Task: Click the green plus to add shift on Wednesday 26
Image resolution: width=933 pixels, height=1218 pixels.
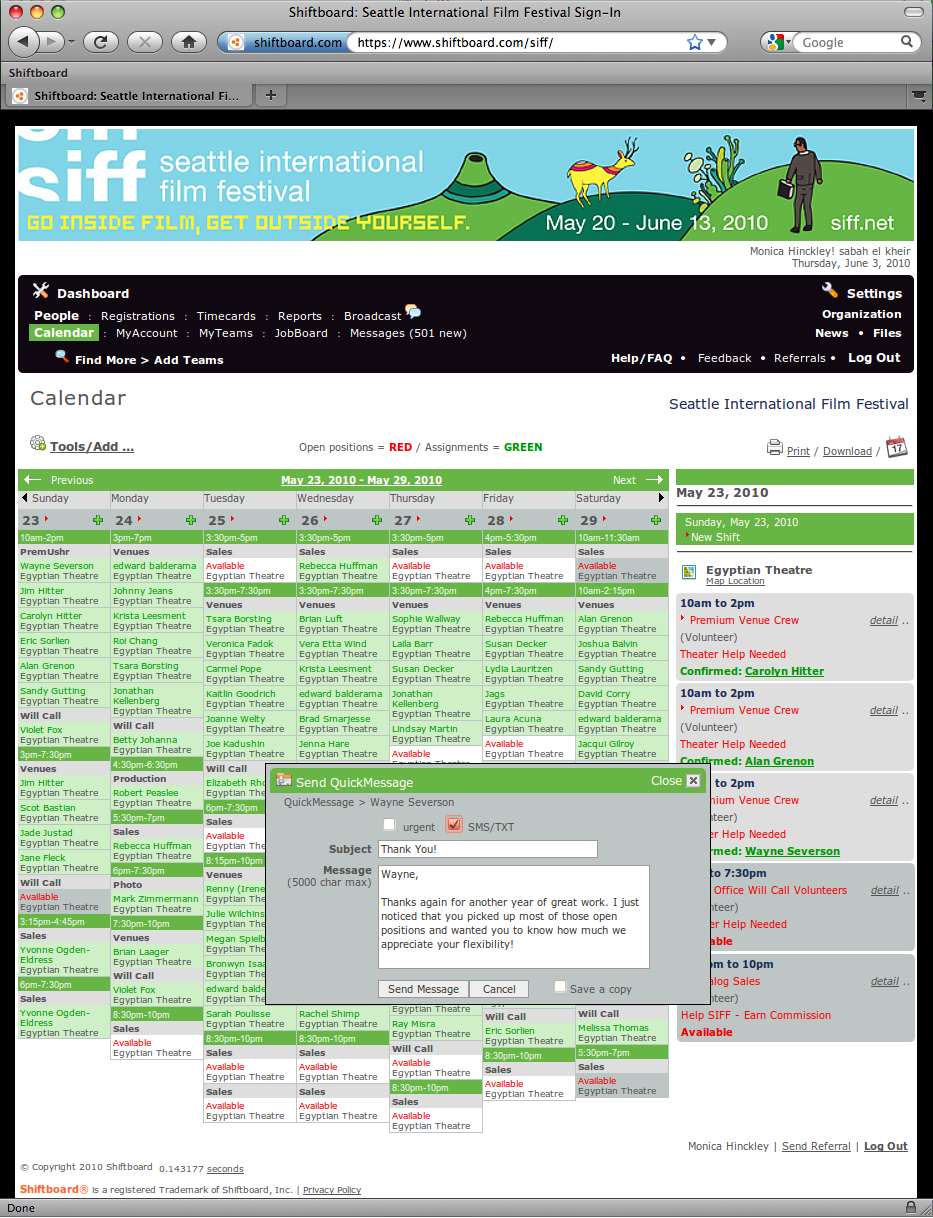Action: [377, 520]
